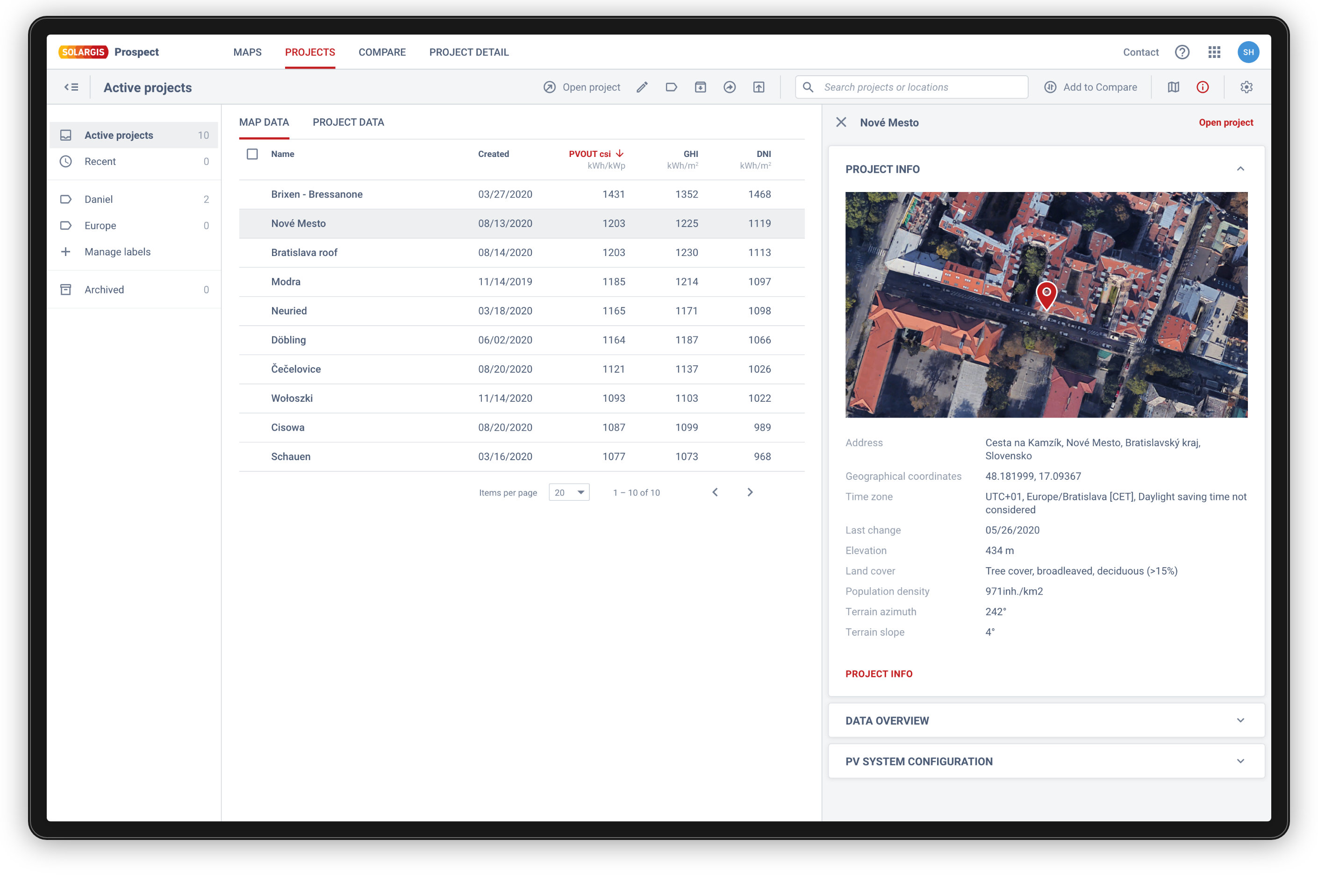The height and width of the screenshot is (896, 1318).
Task: Expand the PV SYSTEM CONFIGURATION section
Action: pos(1046,761)
